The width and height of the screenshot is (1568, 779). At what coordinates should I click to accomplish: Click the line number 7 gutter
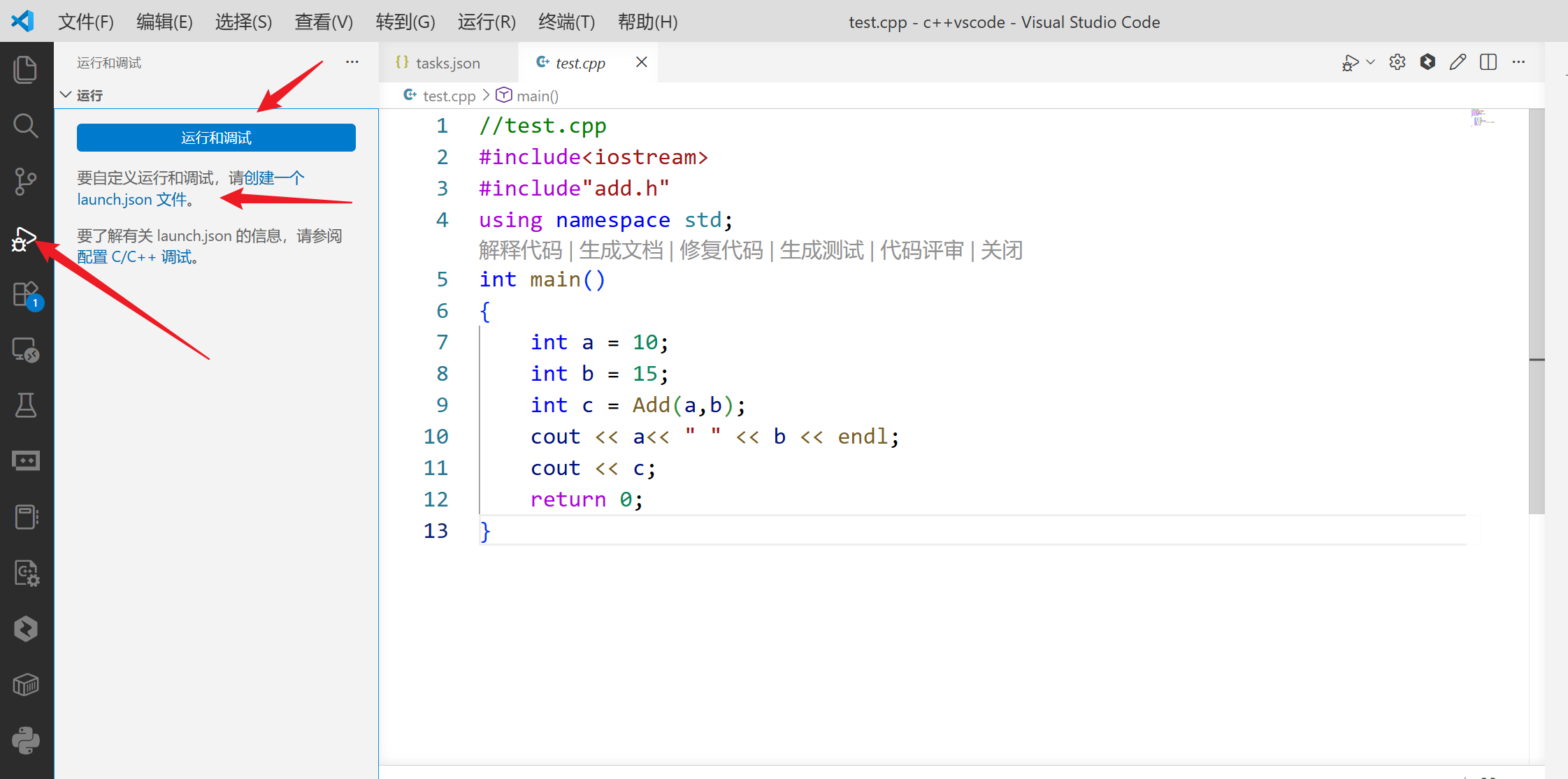click(x=442, y=342)
